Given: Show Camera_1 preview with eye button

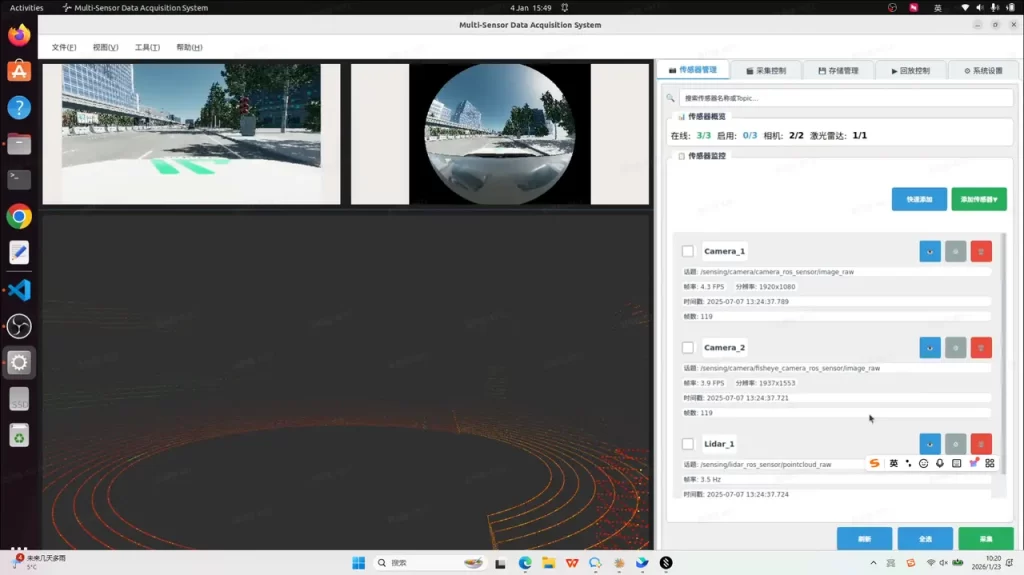Looking at the screenshot, I should [x=929, y=252].
